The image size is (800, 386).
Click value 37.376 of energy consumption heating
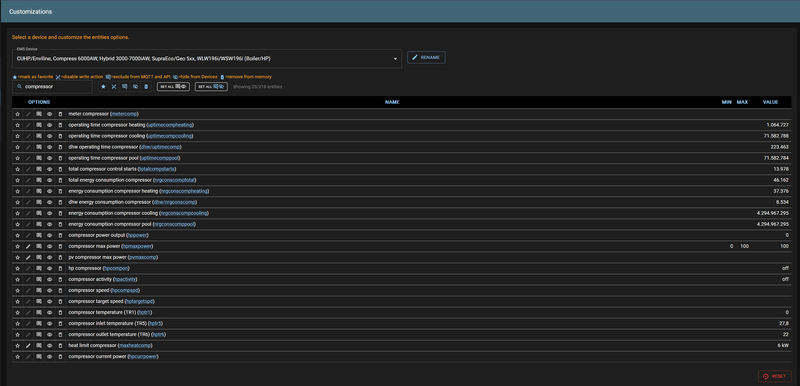781,191
